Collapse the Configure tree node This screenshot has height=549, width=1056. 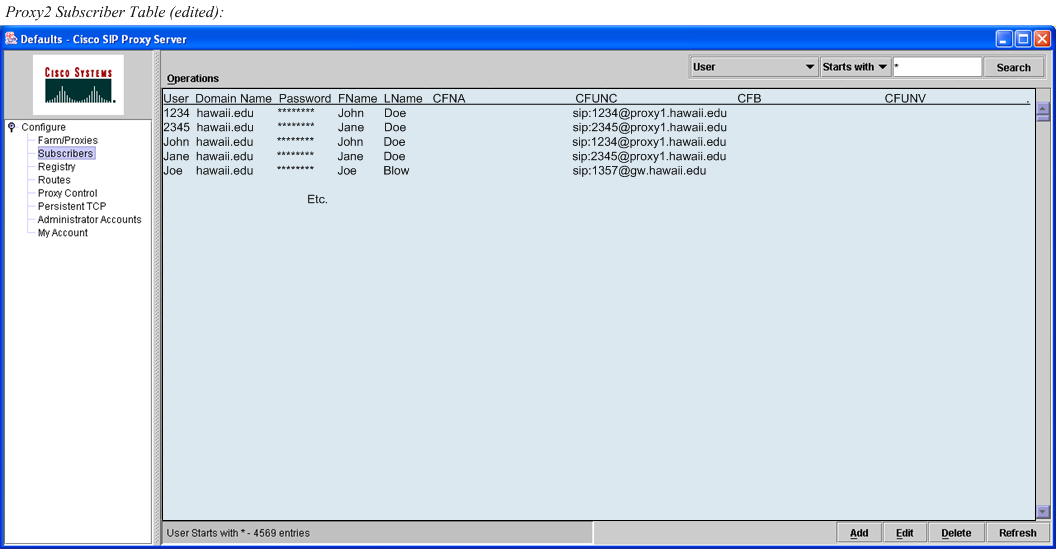tap(11, 127)
